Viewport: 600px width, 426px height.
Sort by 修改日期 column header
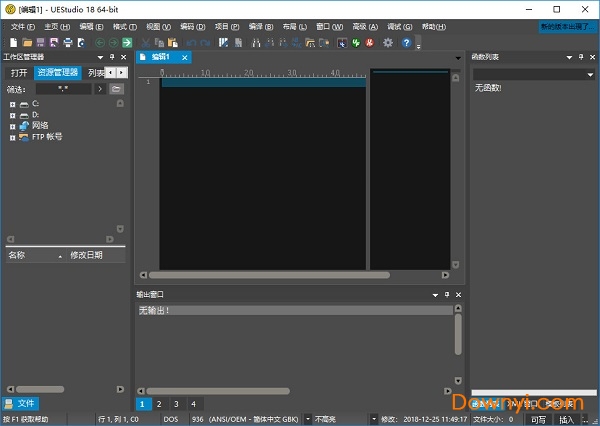(96, 255)
